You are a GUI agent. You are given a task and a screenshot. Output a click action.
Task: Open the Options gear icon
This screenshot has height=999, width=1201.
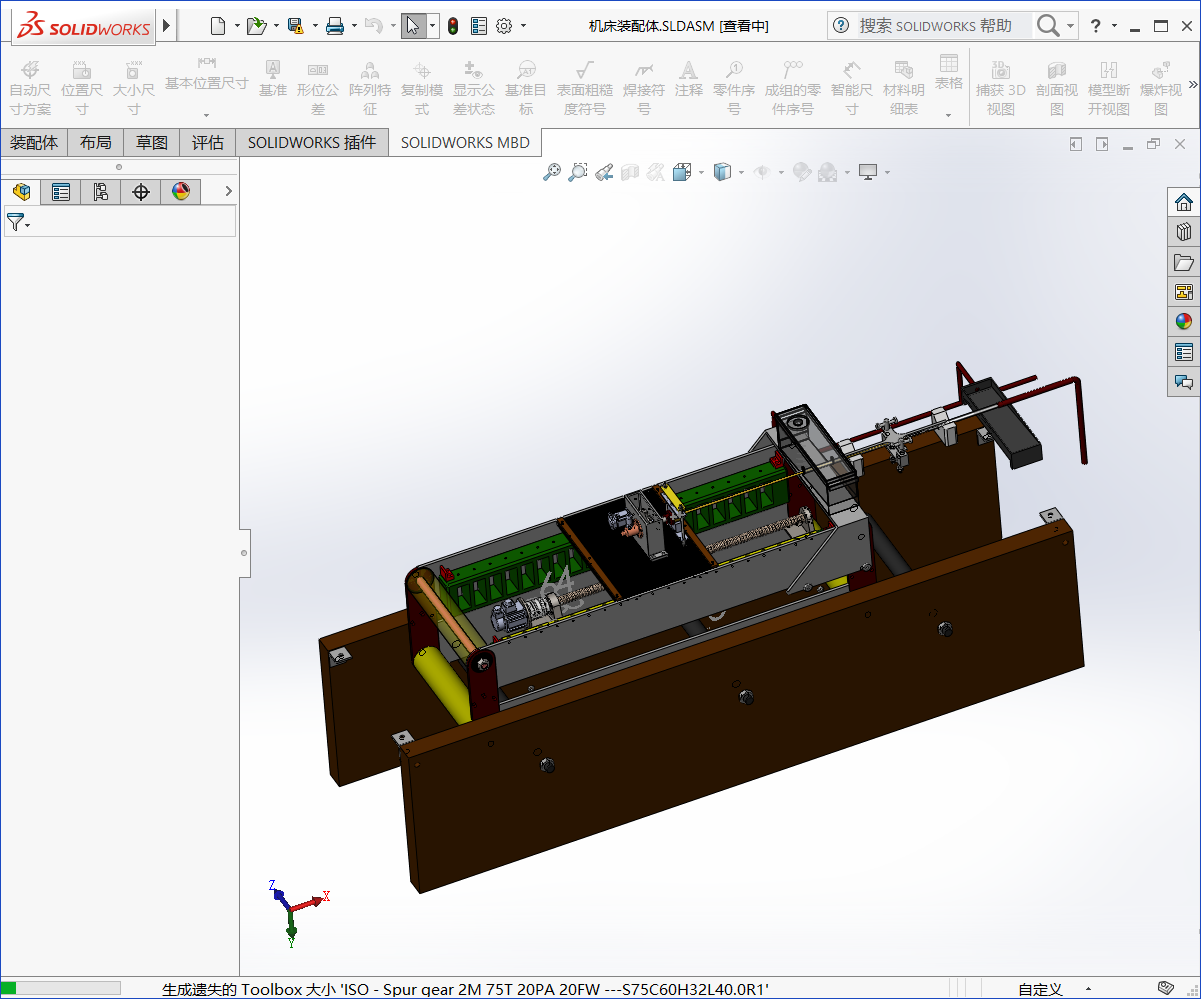pos(504,26)
